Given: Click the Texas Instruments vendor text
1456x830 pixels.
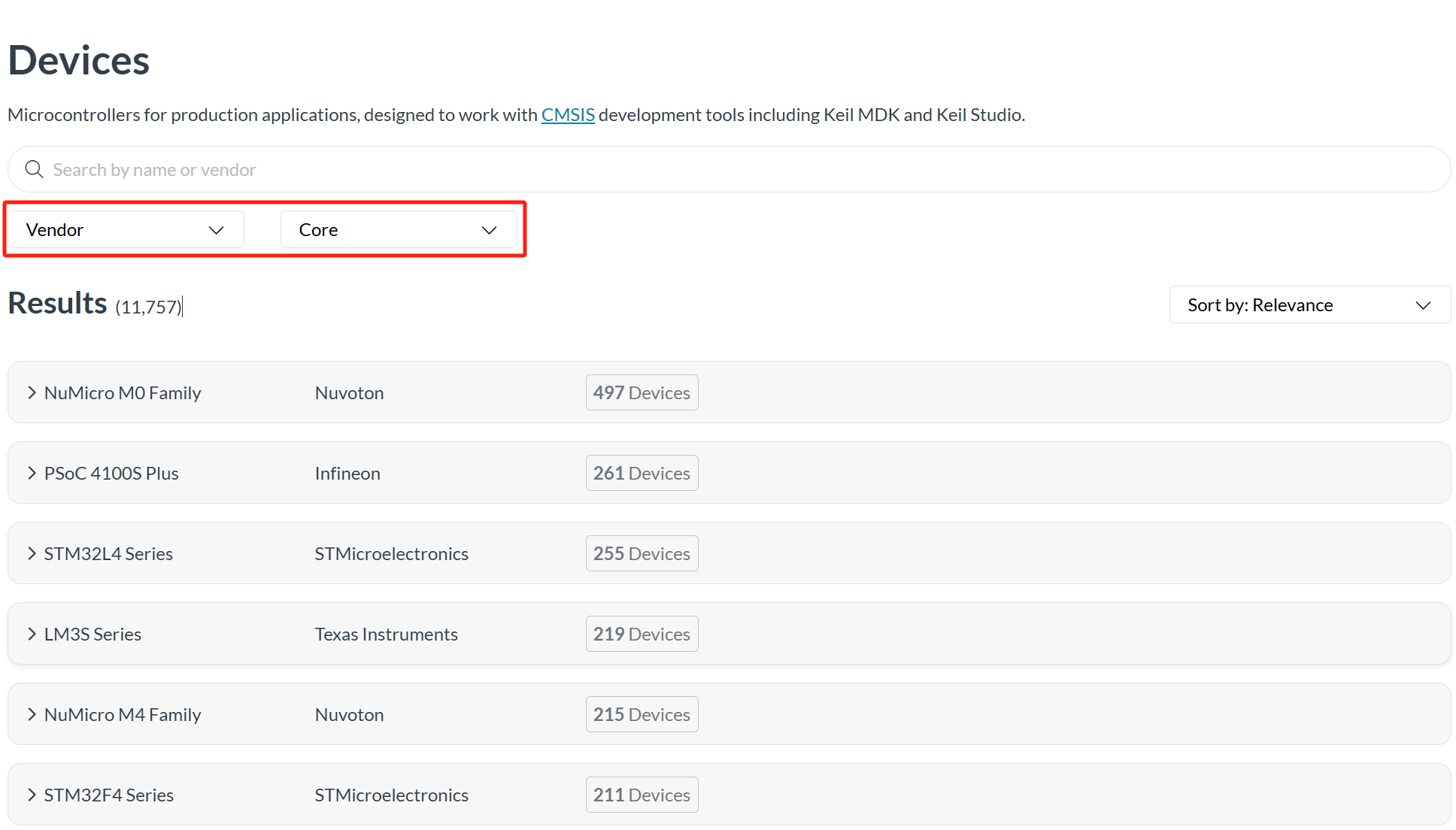Looking at the screenshot, I should pos(386,634).
